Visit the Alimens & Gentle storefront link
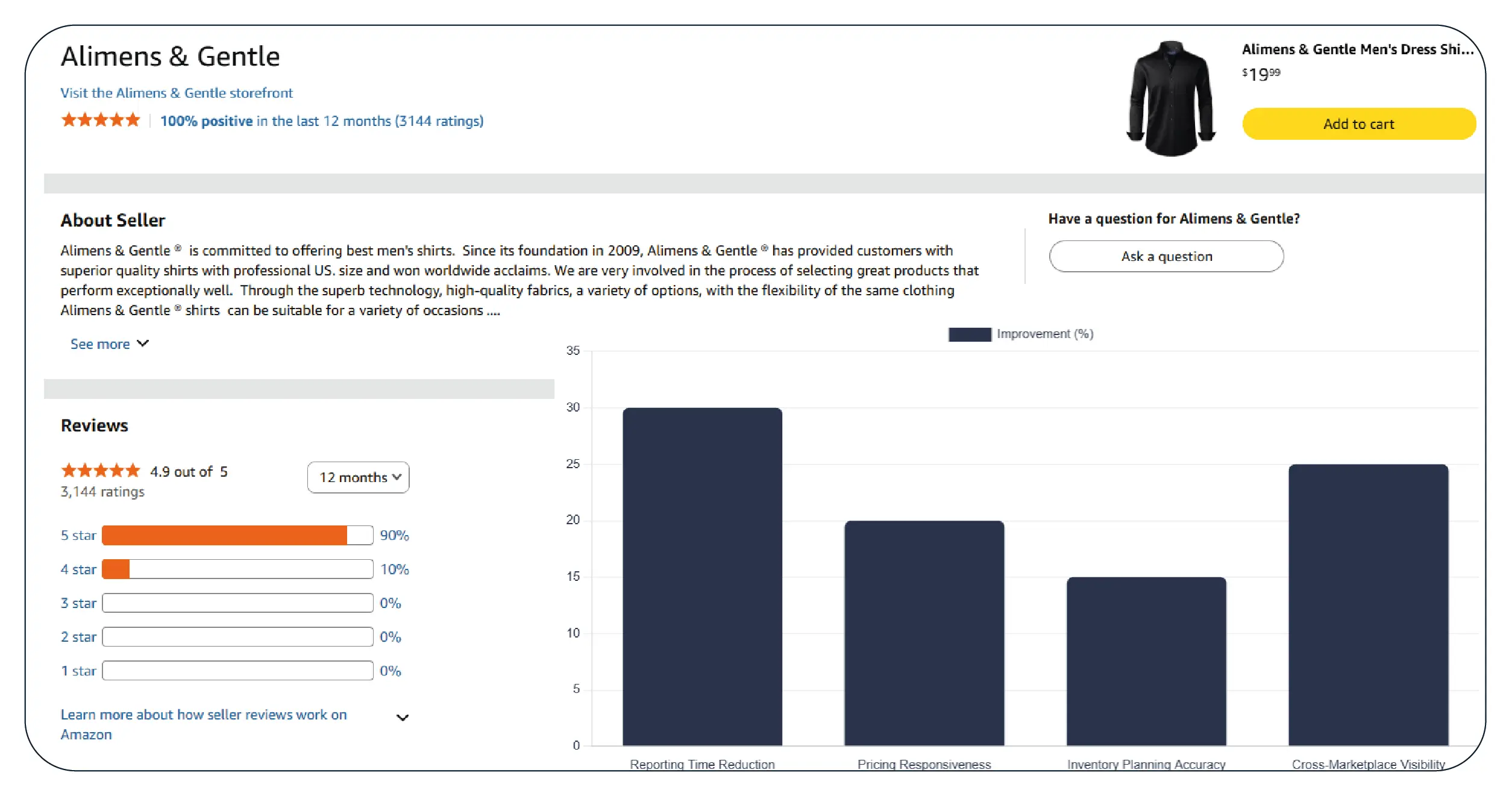Screen dimensions: 1512x796 (x=176, y=93)
